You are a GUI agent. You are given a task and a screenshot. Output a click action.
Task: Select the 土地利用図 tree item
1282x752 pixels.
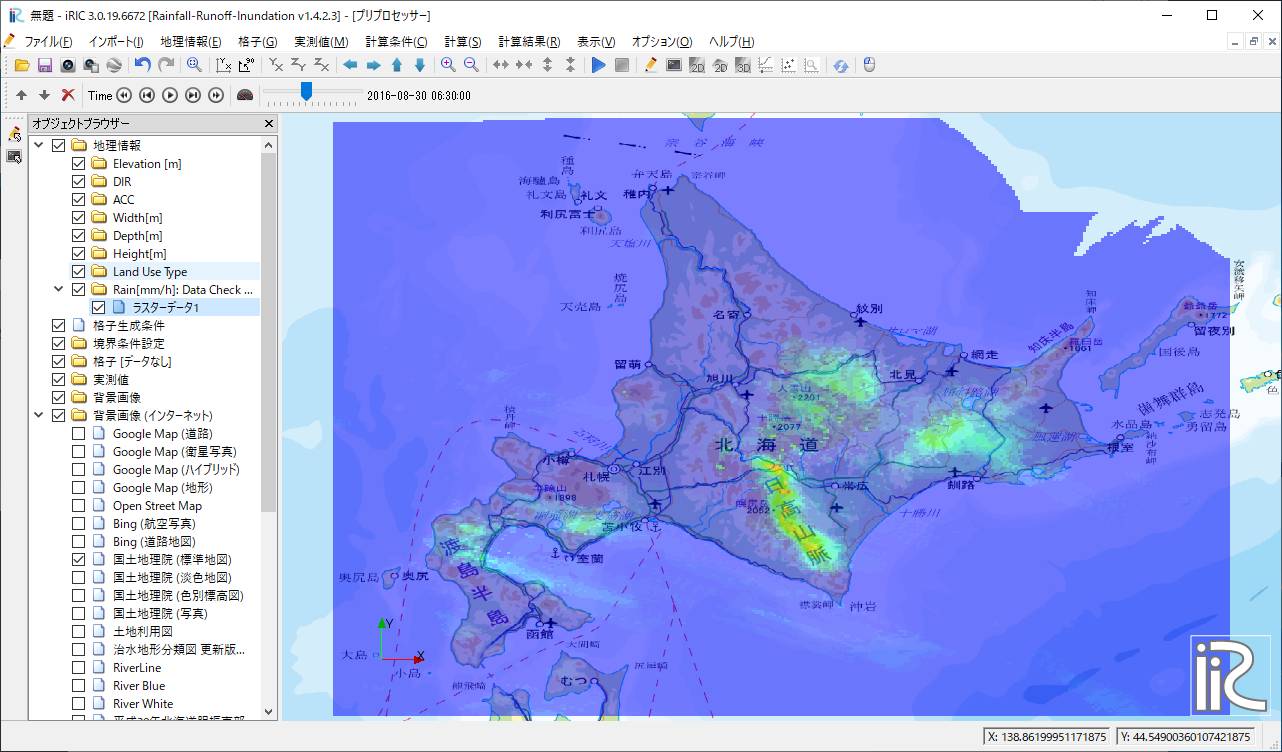click(x=143, y=632)
